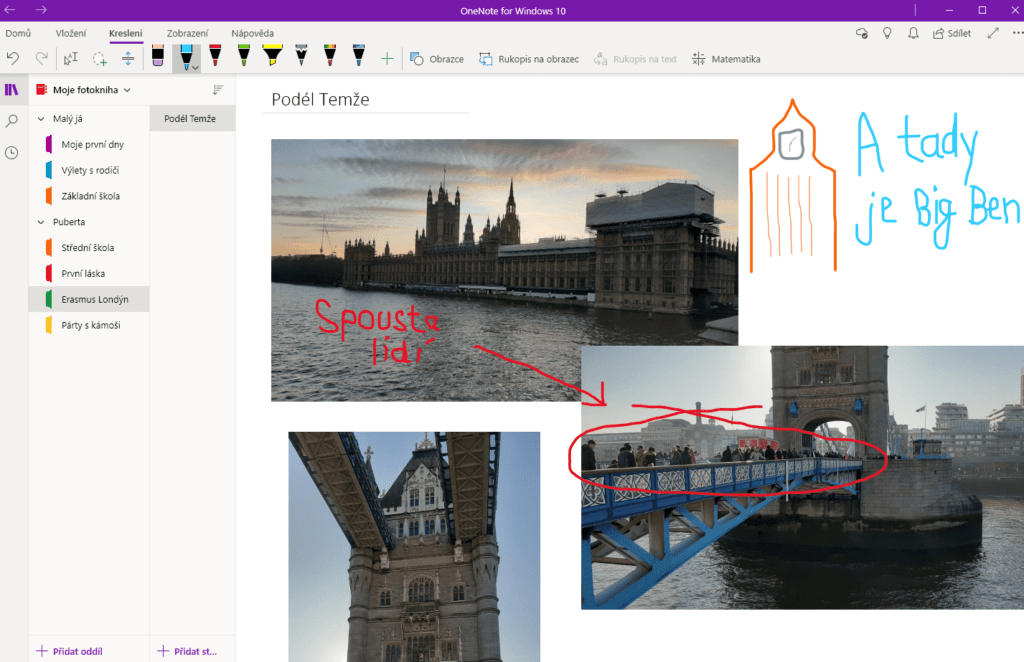Viewport: 1024px width, 662px height.
Task: Open the Zobrazení tab
Action: pos(187,33)
